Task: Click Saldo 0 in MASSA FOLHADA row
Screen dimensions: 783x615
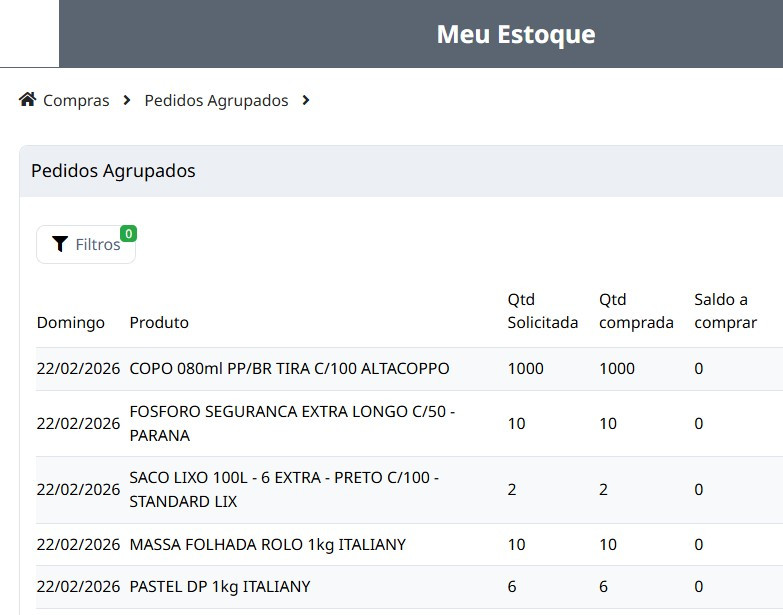Action: pos(699,544)
